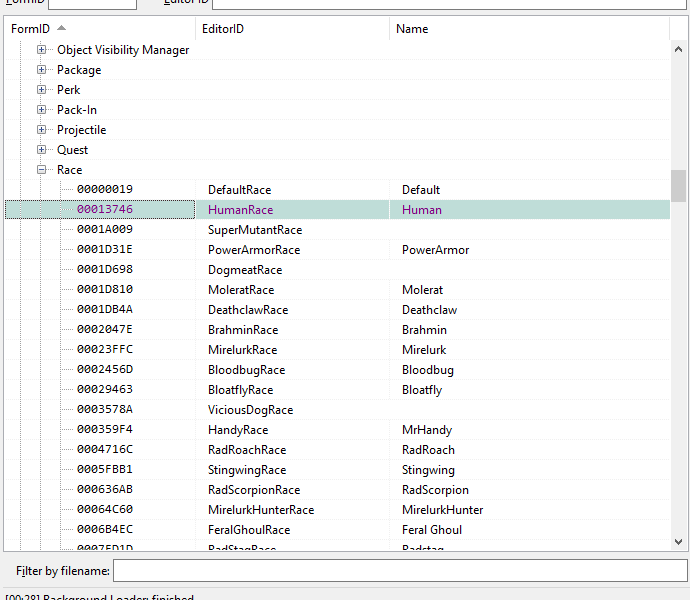Screen dimensions: 690x600
Task: Expand the Perk tree node
Action: tap(42, 90)
